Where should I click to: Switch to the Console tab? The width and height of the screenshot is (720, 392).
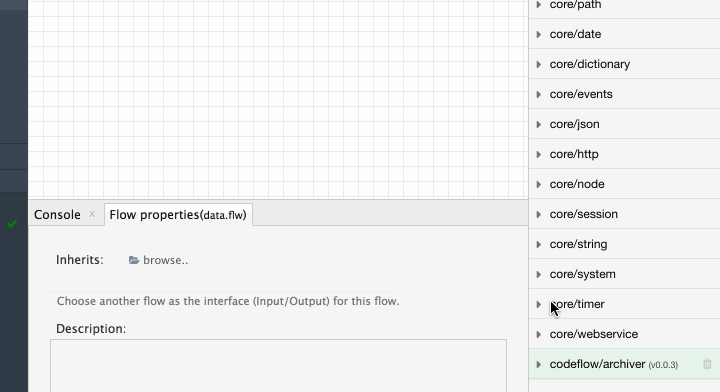tap(57, 214)
